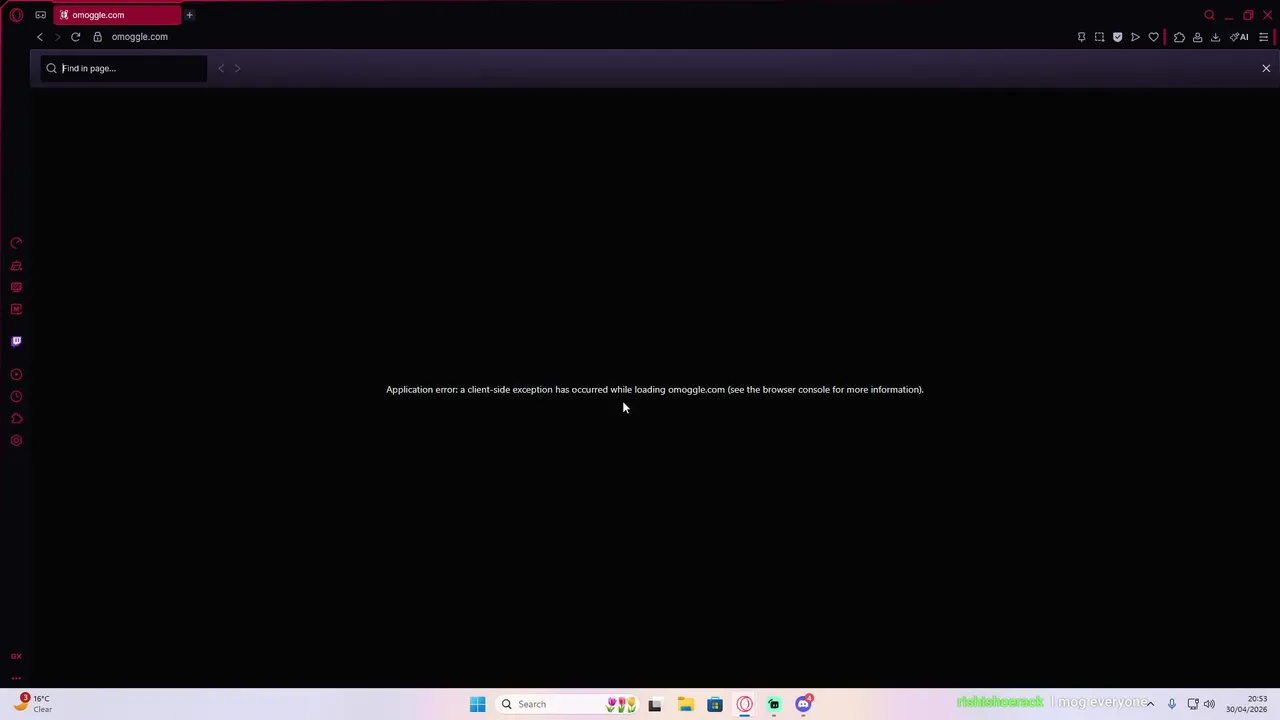Image resolution: width=1280 pixels, height=720 pixels.
Task: Open File Explorer from taskbar
Action: [685, 704]
